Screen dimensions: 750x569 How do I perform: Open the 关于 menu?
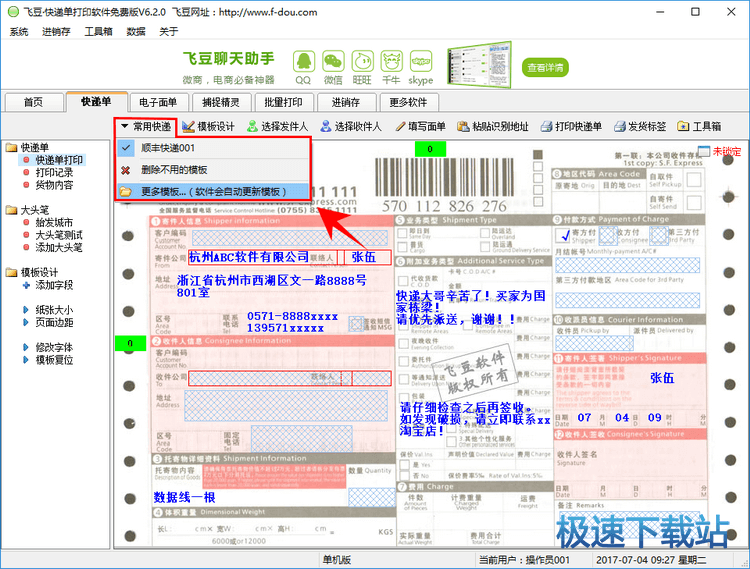[168, 32]
